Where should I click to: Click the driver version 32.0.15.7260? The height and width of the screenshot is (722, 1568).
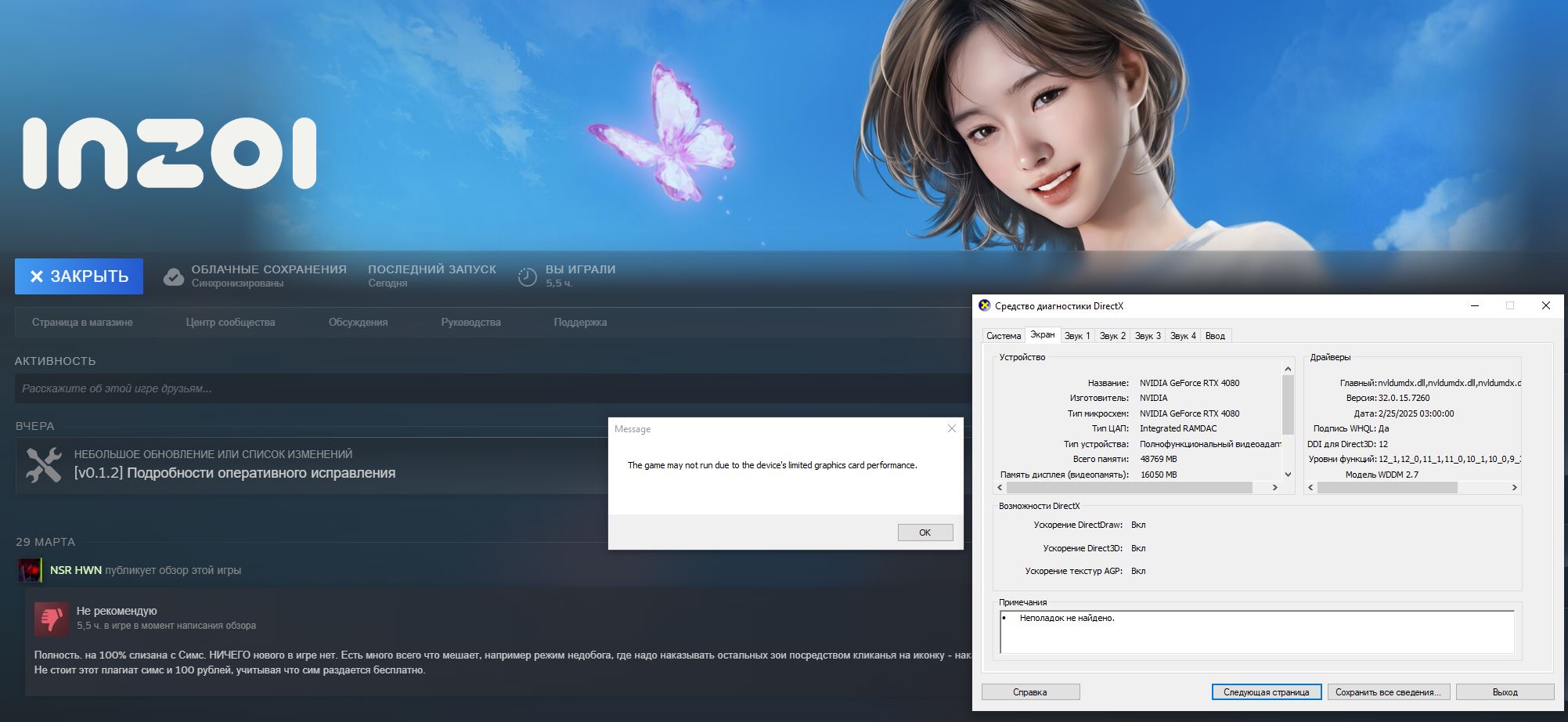point(1404,398)
